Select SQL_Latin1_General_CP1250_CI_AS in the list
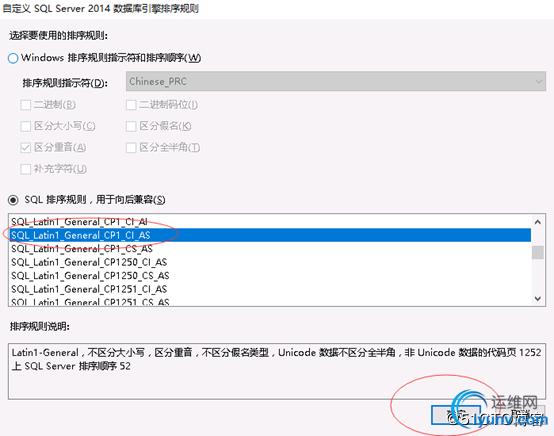 tap(270, 262)
